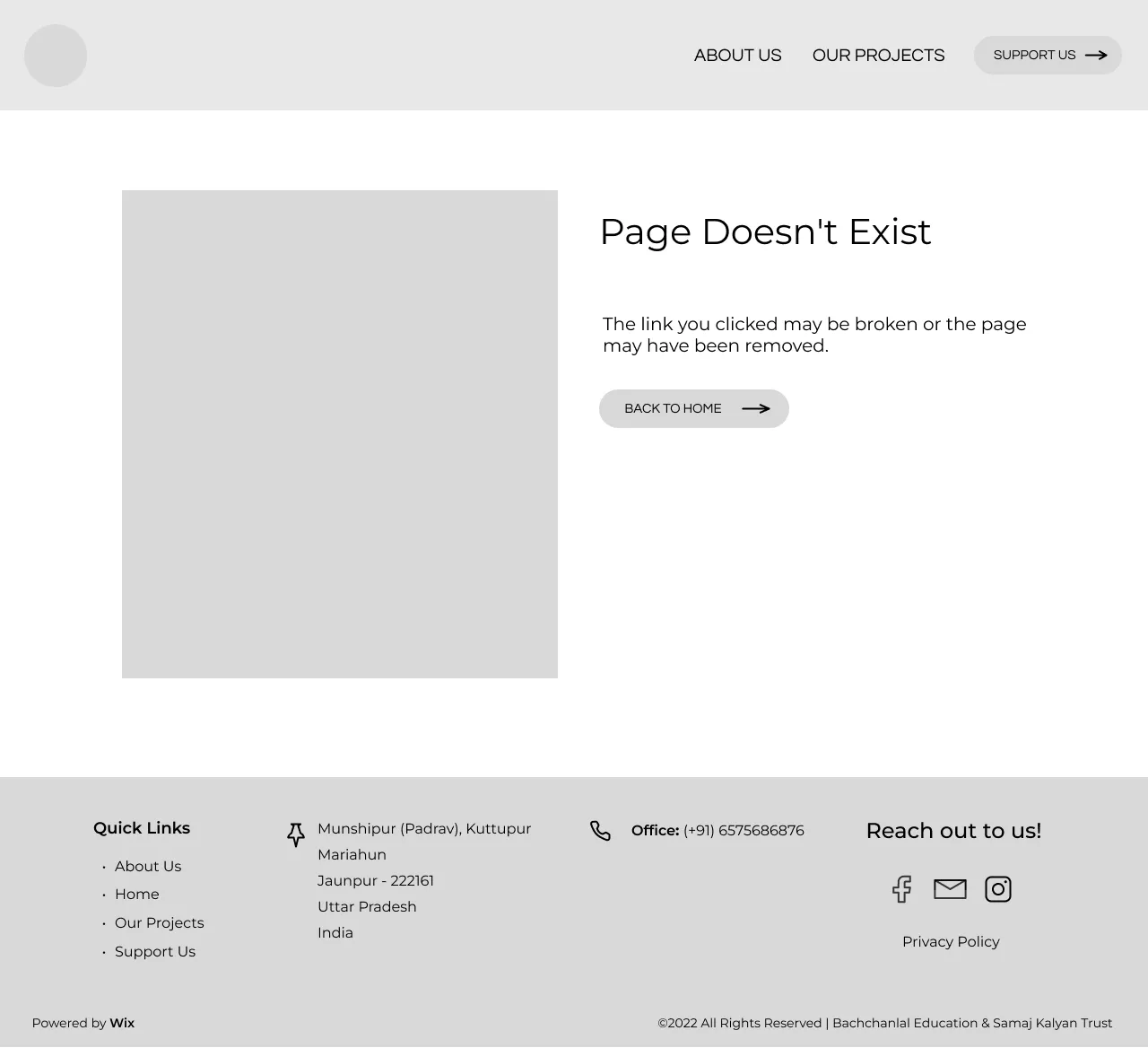Select Support Us under Quick Links
Image resolution: width=1148 pixels, height=1048 pixels.
click(x=155, y=951)
